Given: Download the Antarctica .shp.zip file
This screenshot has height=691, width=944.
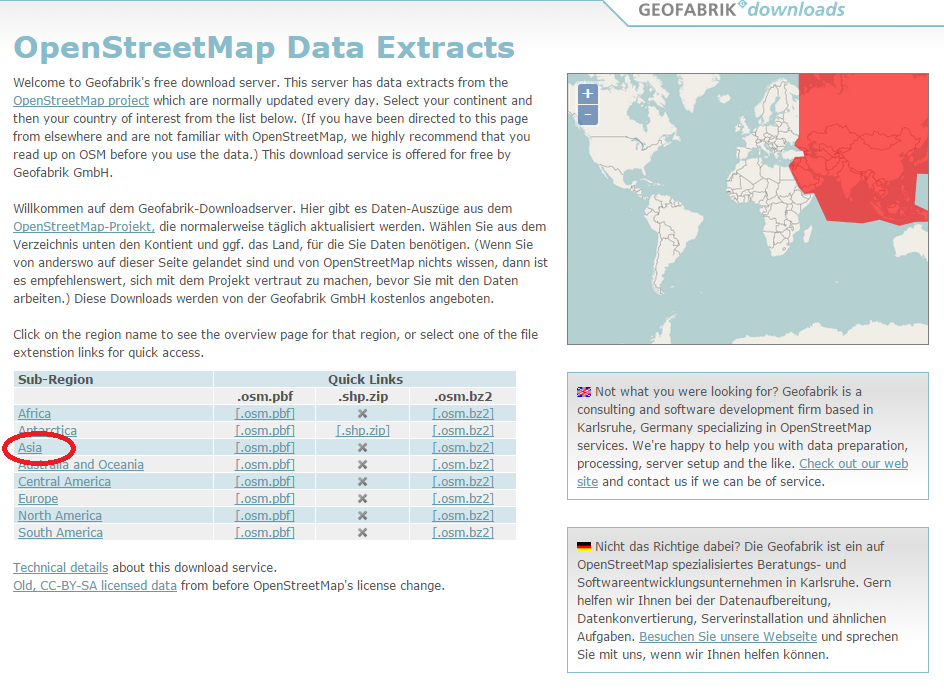Looking at the screenshot, I should click(361, 430).
